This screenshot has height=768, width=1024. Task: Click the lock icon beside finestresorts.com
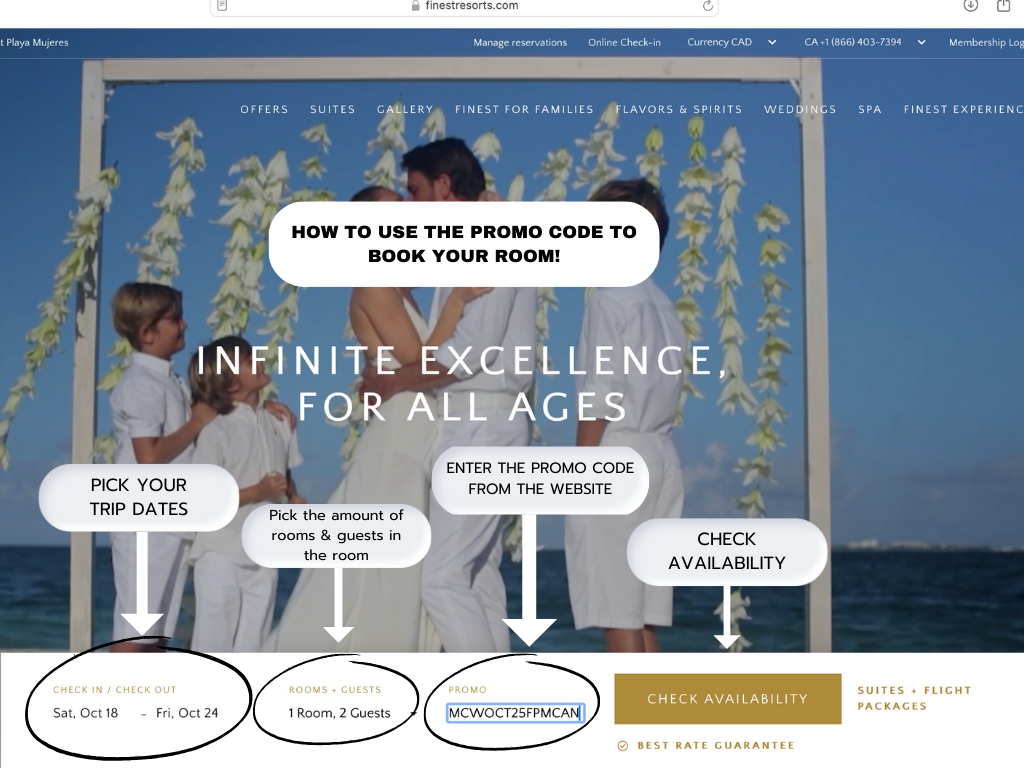[415, 6]
